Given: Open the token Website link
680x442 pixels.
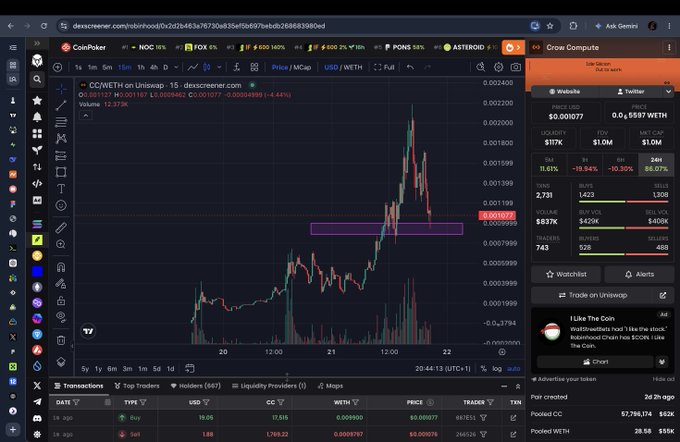Looking at the screenshot, I should [x=564, y=92].
